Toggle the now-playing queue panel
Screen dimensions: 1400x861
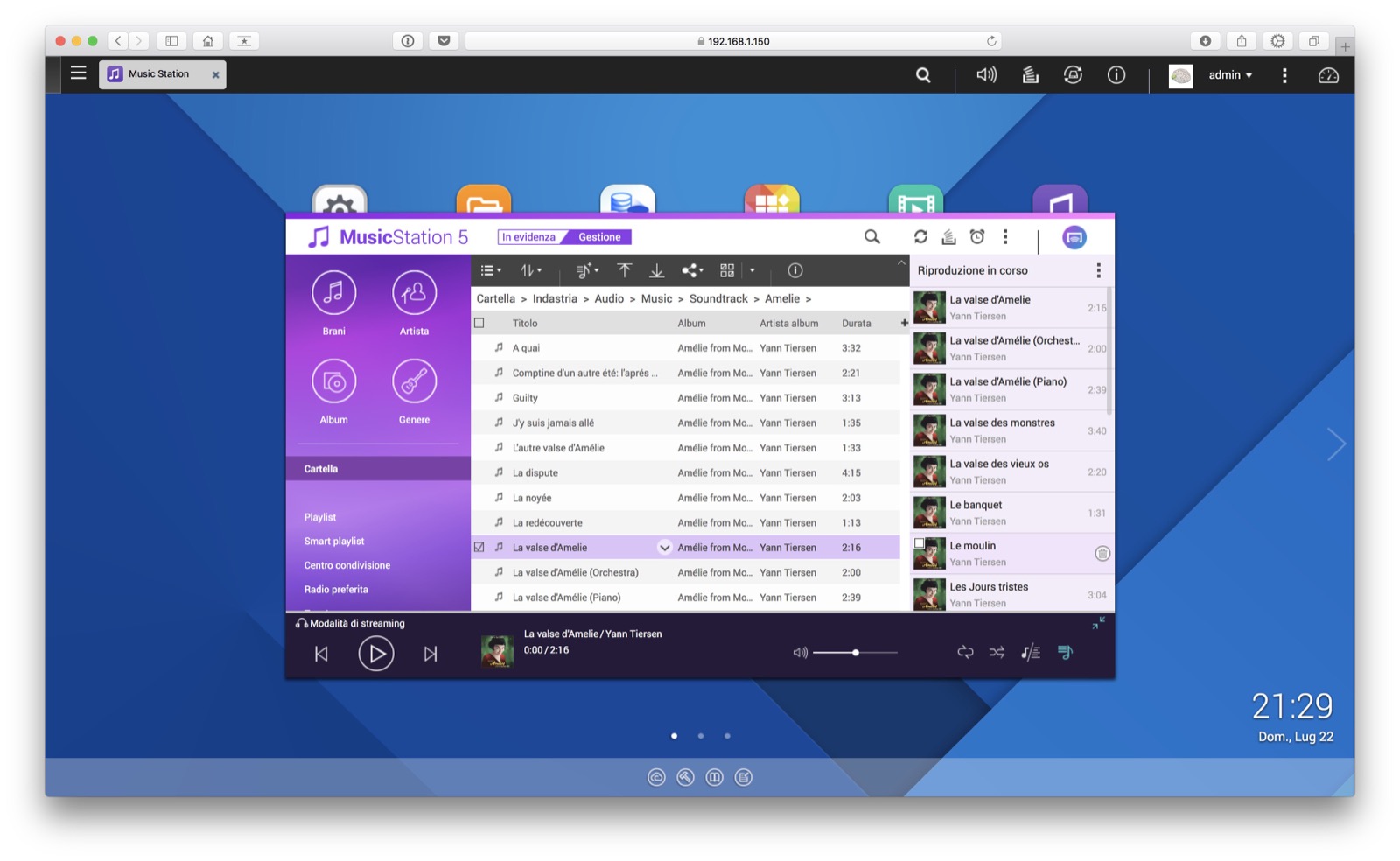click(1065, 652)
